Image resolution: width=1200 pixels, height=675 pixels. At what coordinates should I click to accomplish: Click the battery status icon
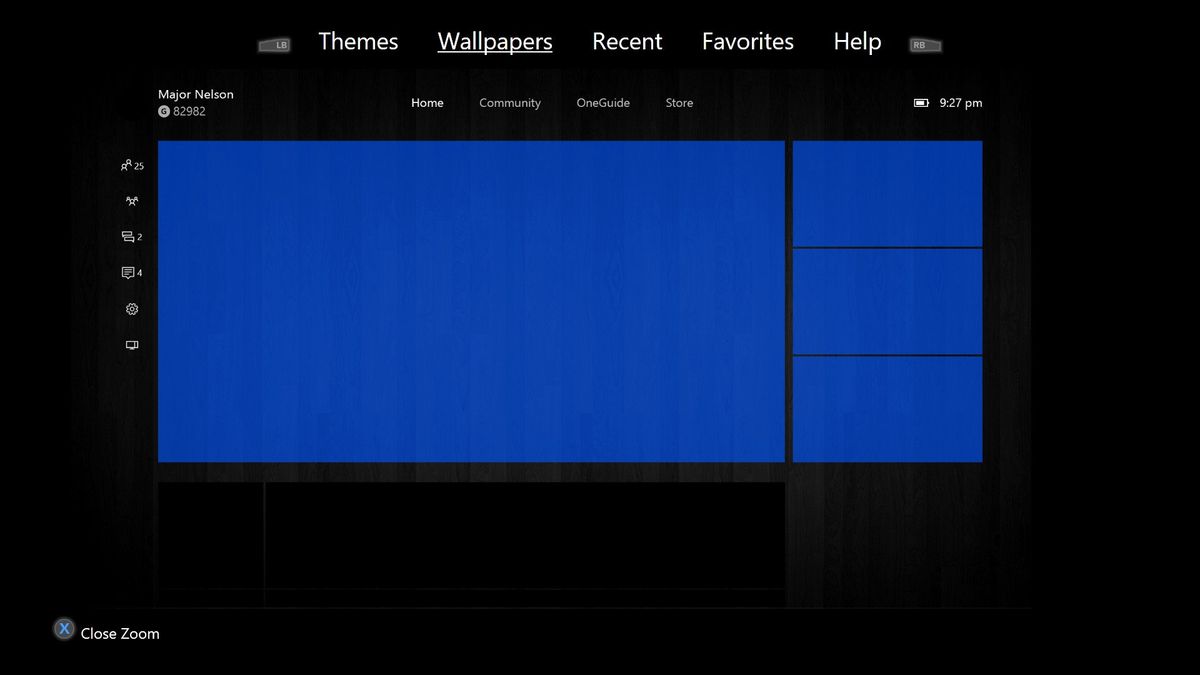(920, 102)
